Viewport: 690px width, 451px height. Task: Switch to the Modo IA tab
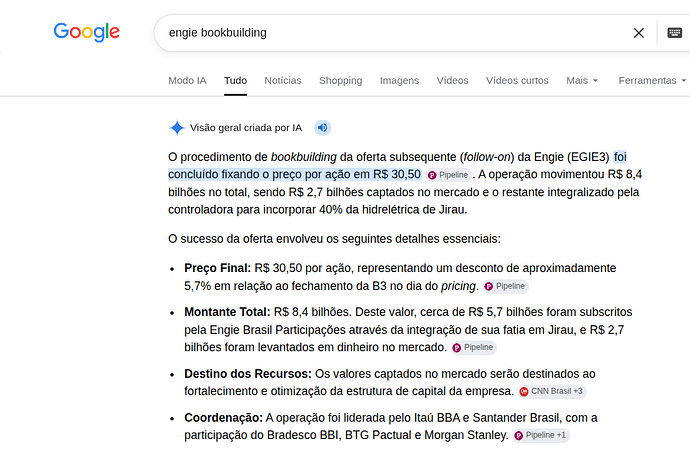187,81
